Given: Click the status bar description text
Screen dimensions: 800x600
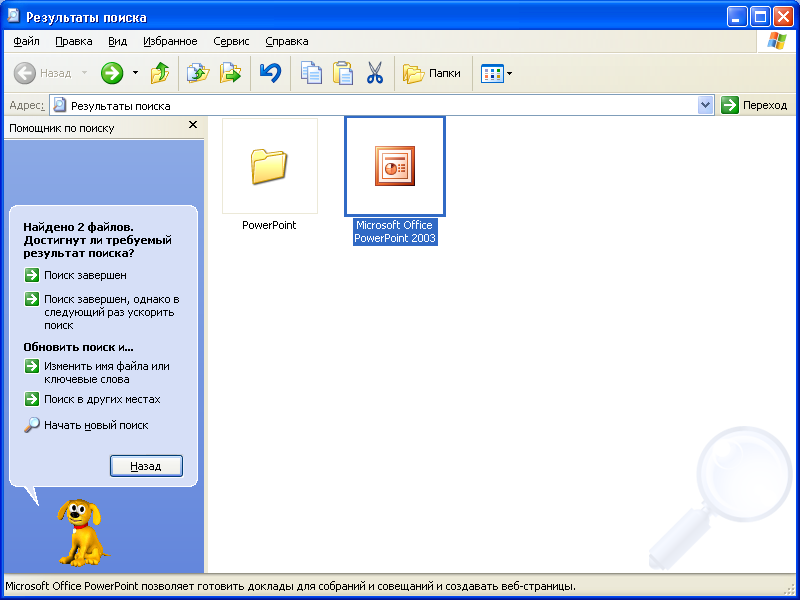Looking at the screenshot, I should coord(290,586).
